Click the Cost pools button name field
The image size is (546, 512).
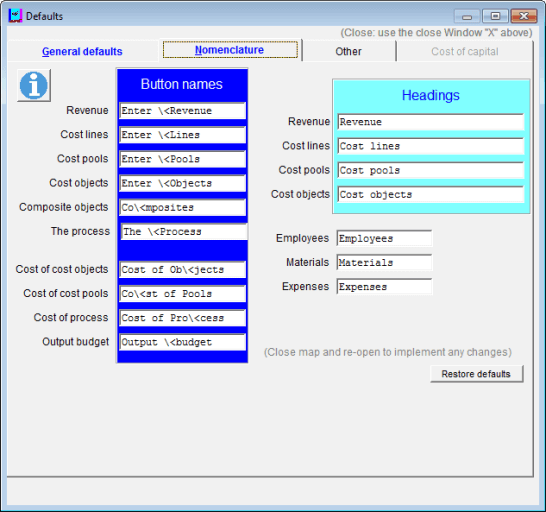[x=182, y=159]
